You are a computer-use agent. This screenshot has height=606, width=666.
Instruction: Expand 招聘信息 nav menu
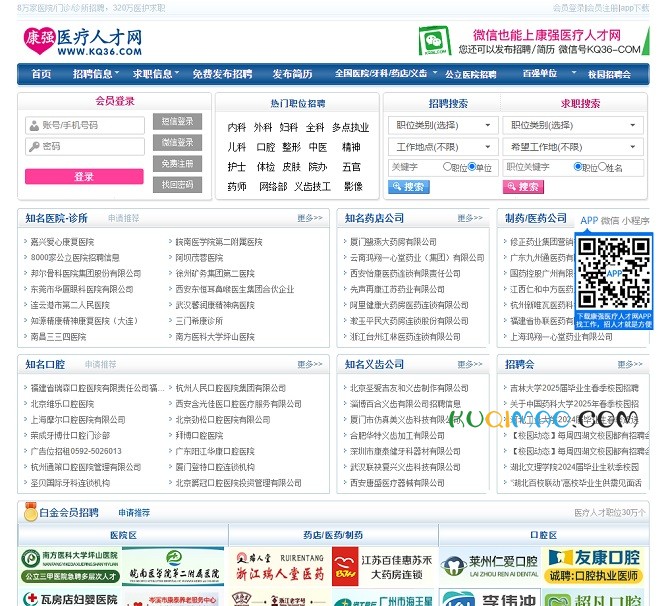pos(96,74)
